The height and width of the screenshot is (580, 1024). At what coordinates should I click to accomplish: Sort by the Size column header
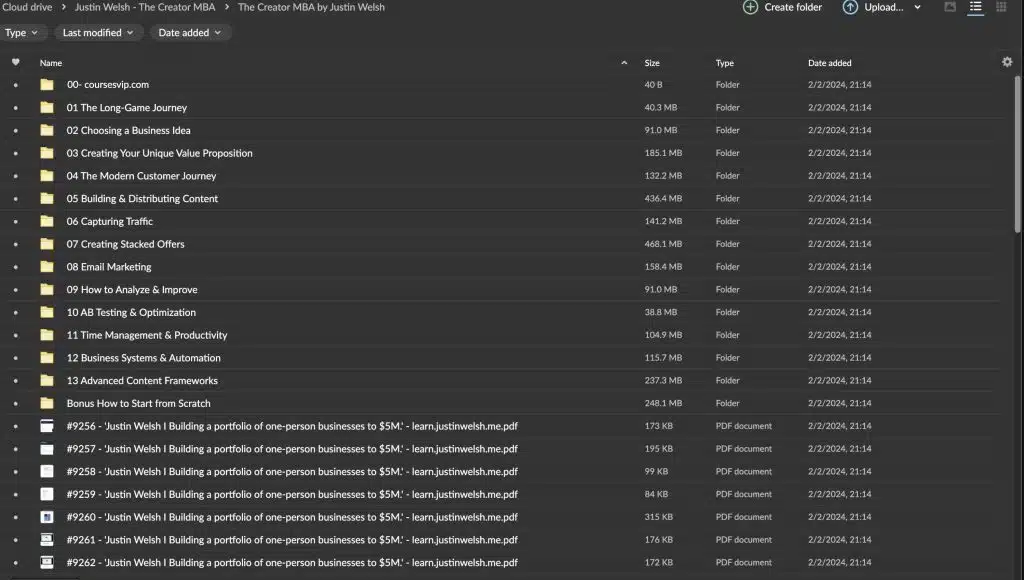pos(652,63)
